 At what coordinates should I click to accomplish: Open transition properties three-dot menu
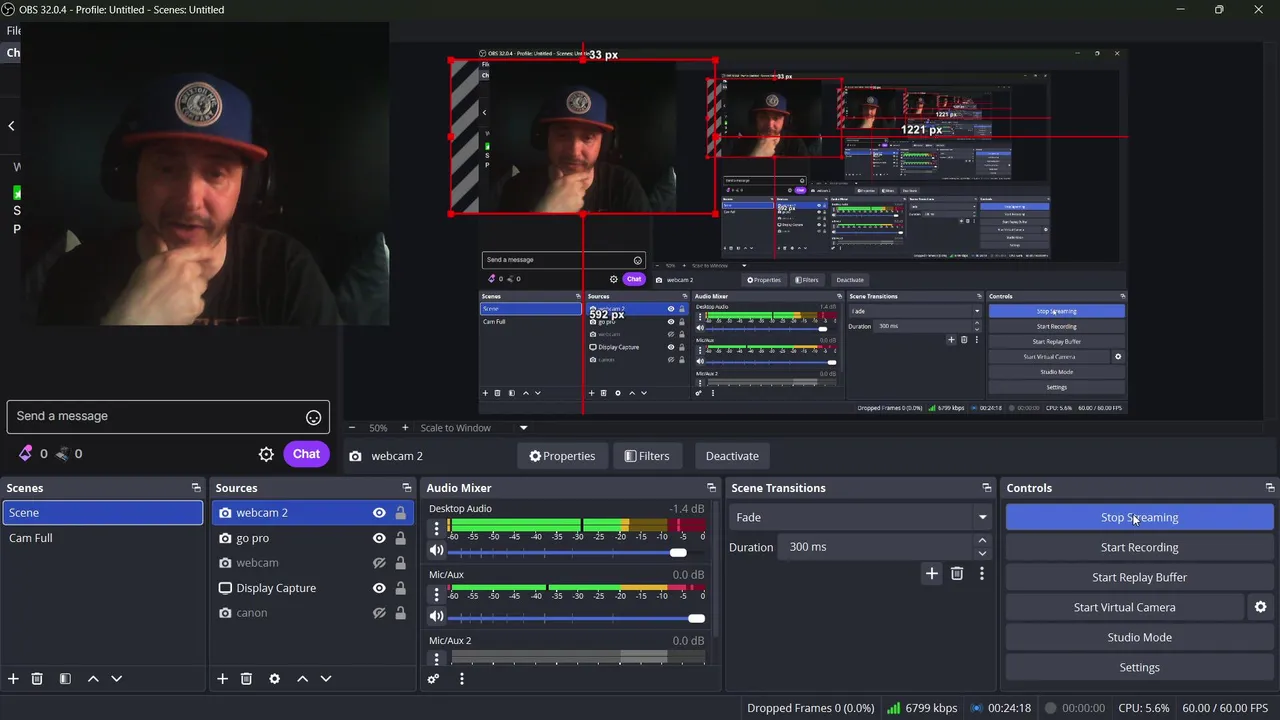pos(981,573)
